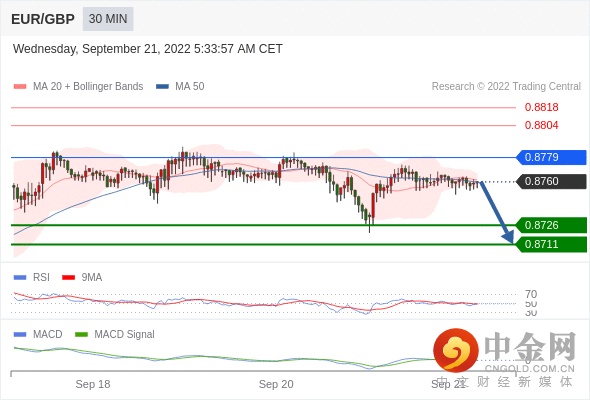
Task: Click the RSI blue legend swatch
Action: (20, 278)
